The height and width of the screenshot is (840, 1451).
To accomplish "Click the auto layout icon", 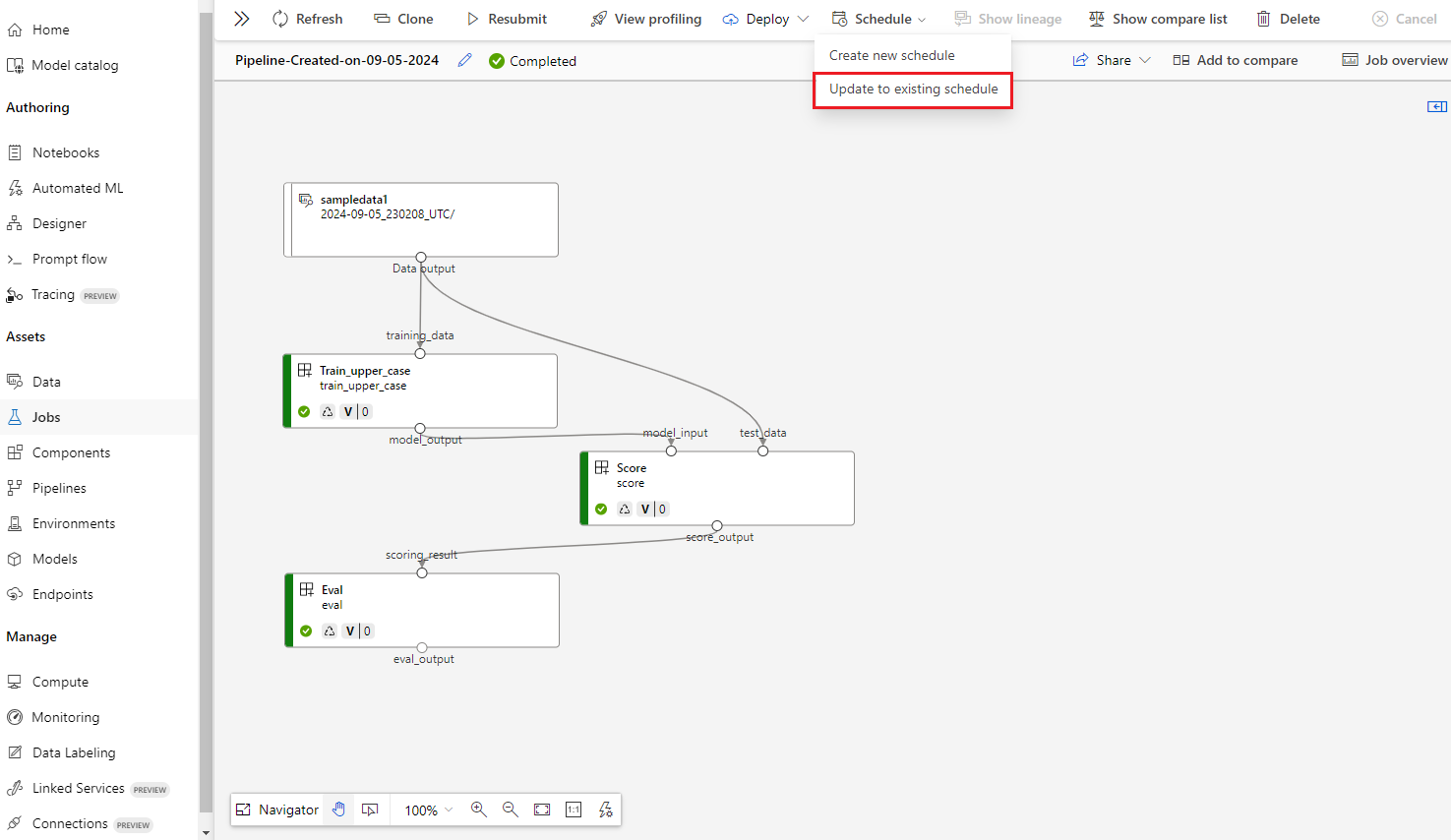I will coord(606,810).
